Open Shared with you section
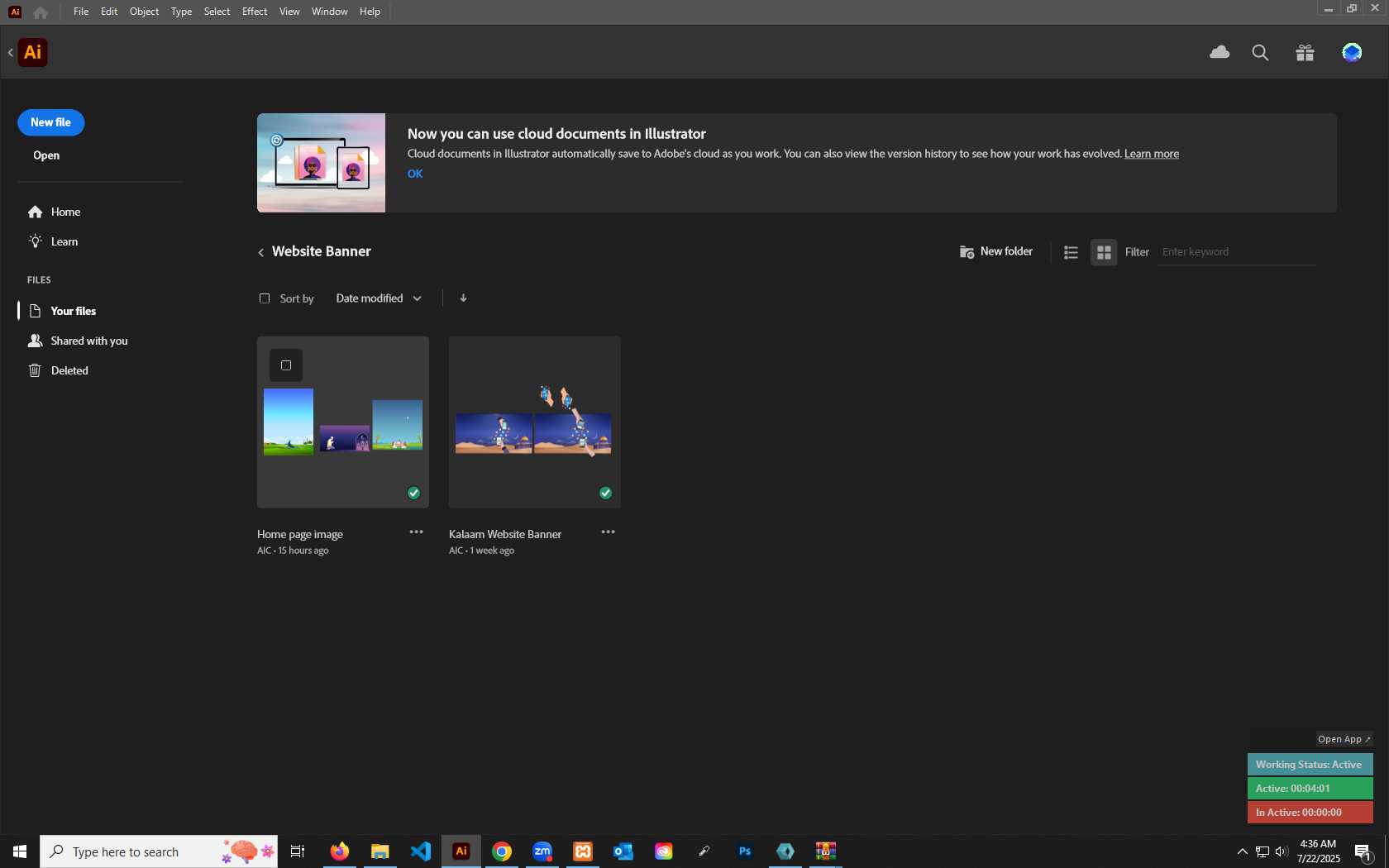 pos(78,341)
